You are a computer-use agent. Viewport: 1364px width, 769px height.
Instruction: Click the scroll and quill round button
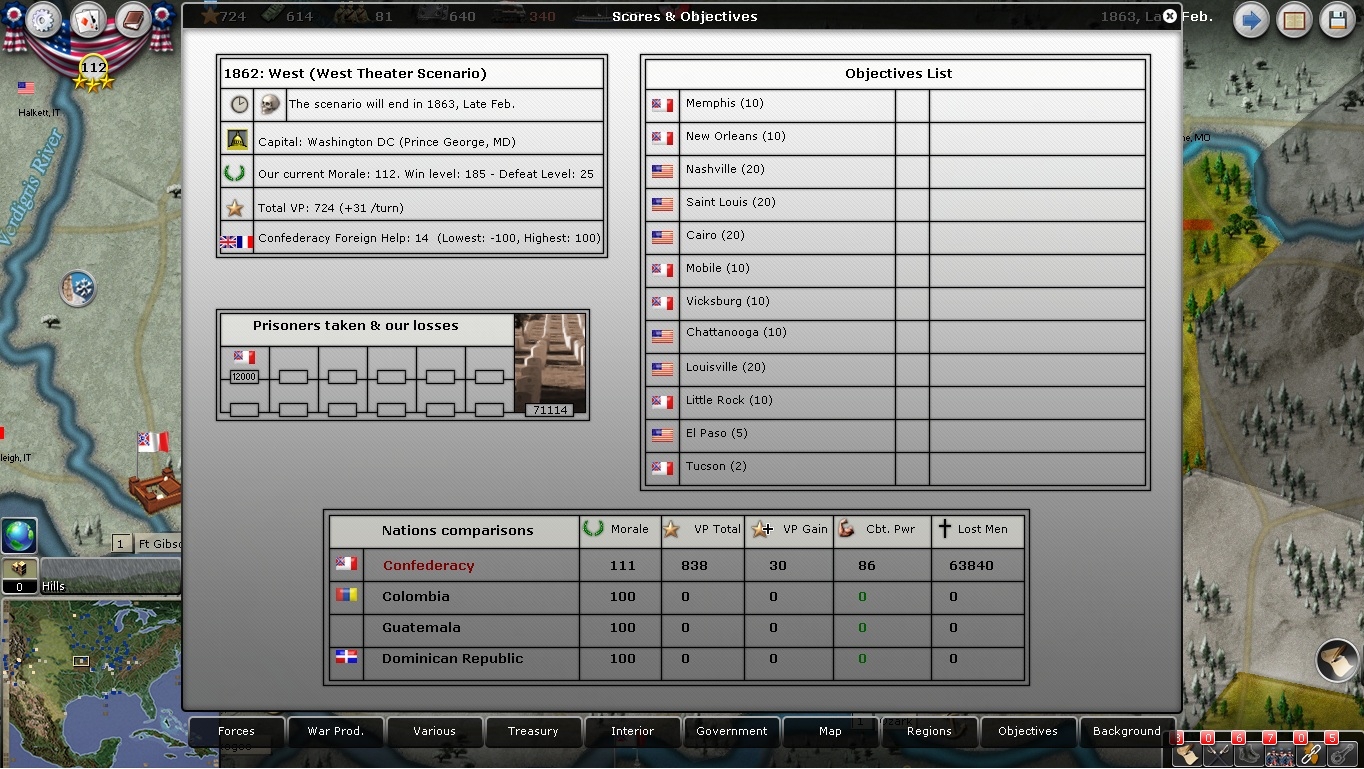coord(1337,661)
